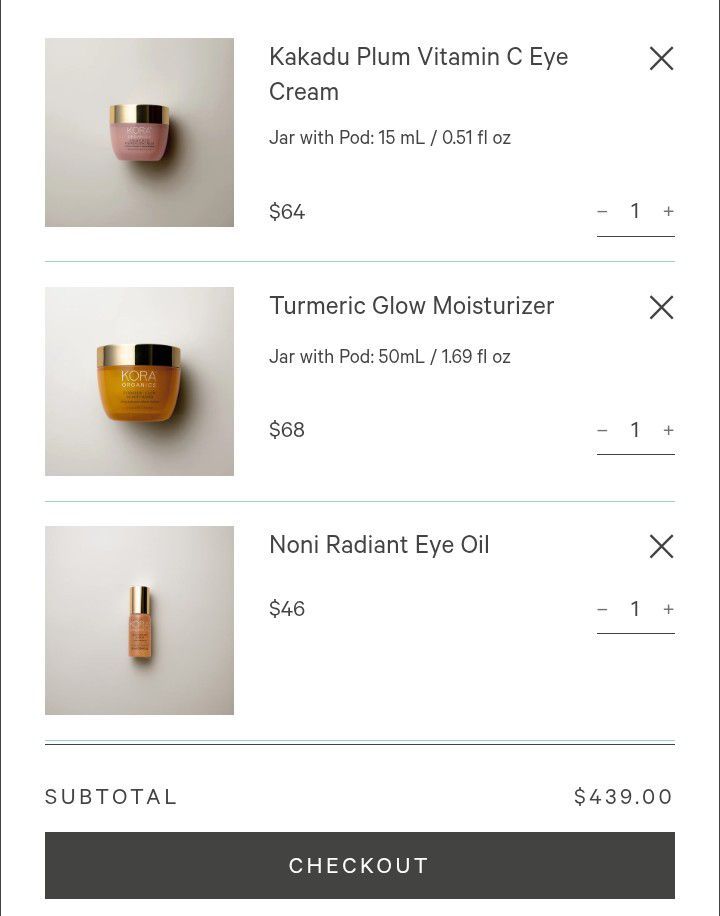Open Kakadu Plum Vitamin C Eye Cream title link
The width and height of the screenshot is (720, 916).
click(x=418, y=74)
